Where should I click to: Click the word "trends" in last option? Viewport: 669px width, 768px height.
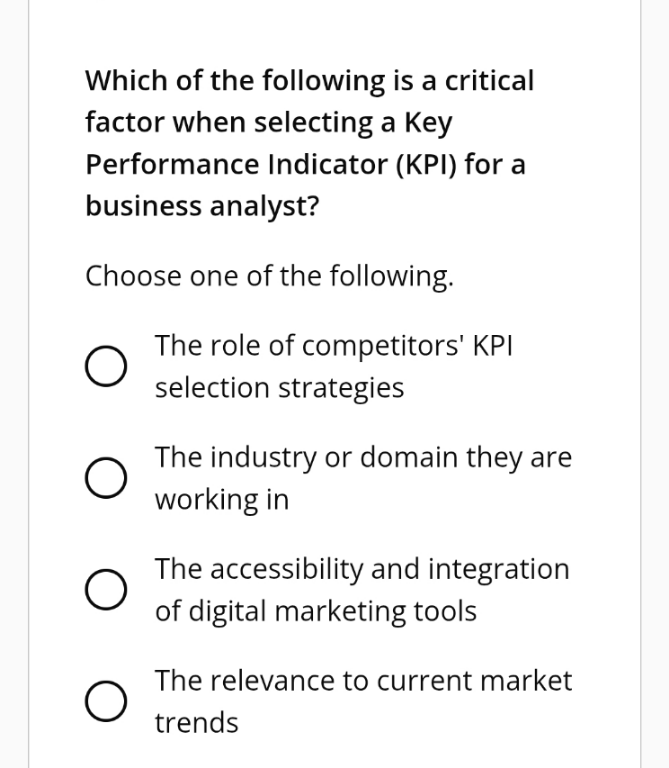coord(196,722)
